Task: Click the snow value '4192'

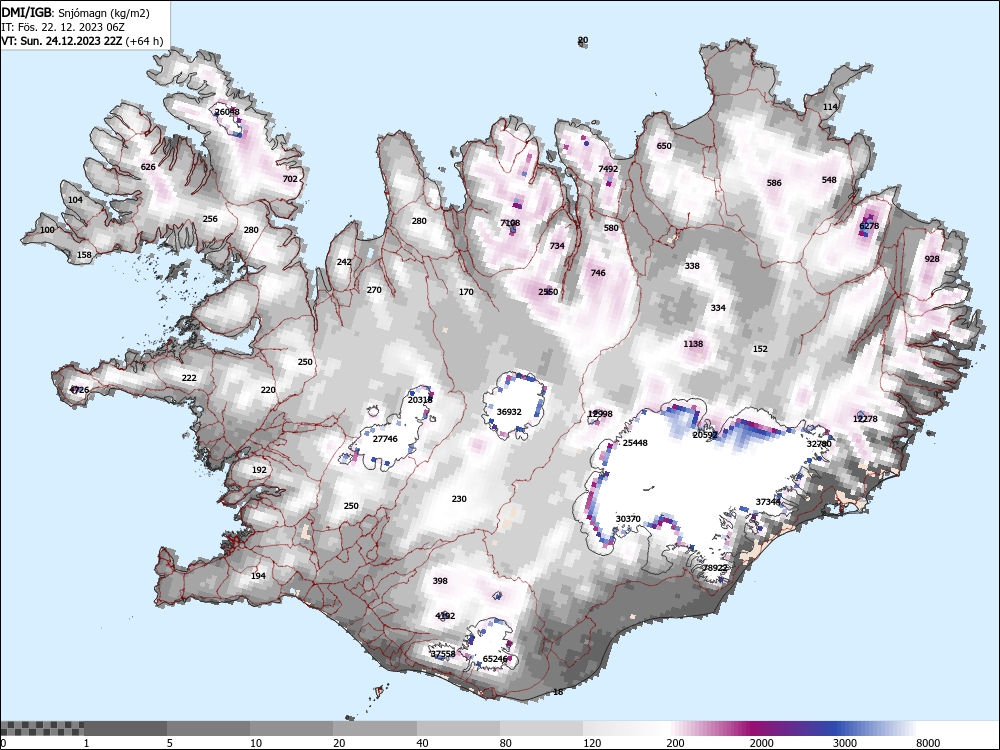Action: coord(445,616)
